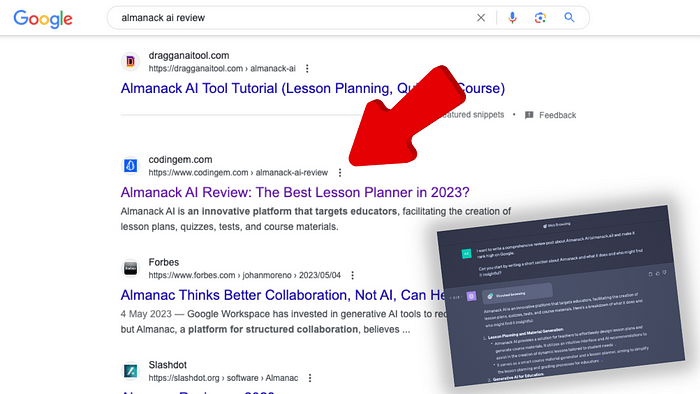
Task: Clear the search box with X icon
Action: [481, 18]
